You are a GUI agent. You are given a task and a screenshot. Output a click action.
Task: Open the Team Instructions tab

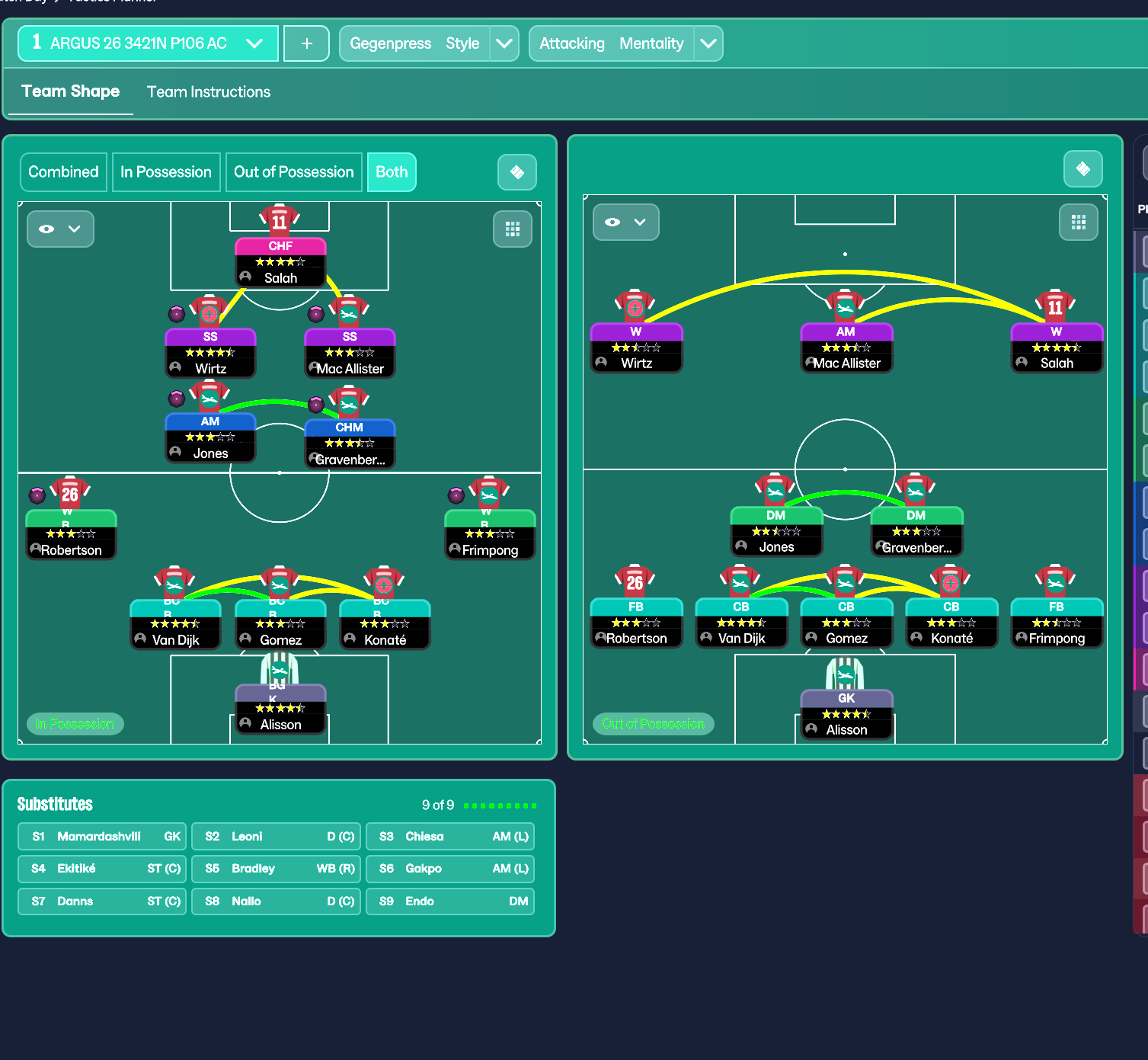tap(209, 92)
